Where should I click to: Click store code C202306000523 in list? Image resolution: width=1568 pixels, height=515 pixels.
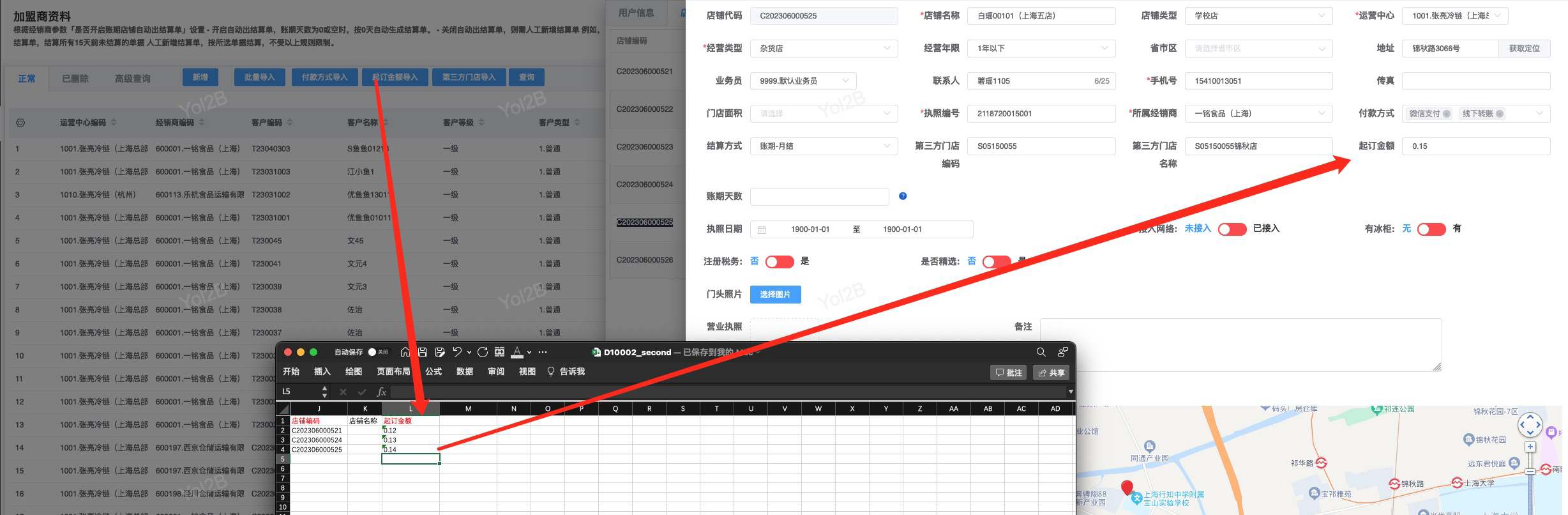pyautogui.click(x=645, y=147)
